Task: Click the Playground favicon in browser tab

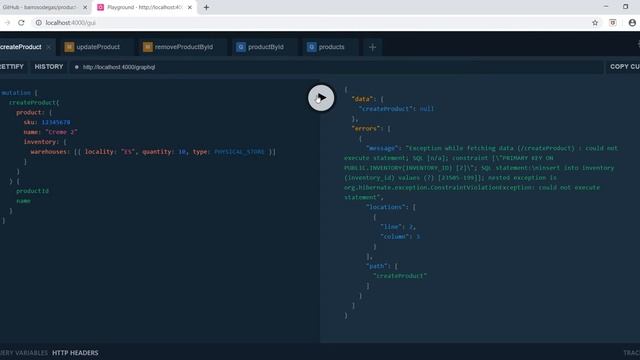Action: tap(100, 7)
